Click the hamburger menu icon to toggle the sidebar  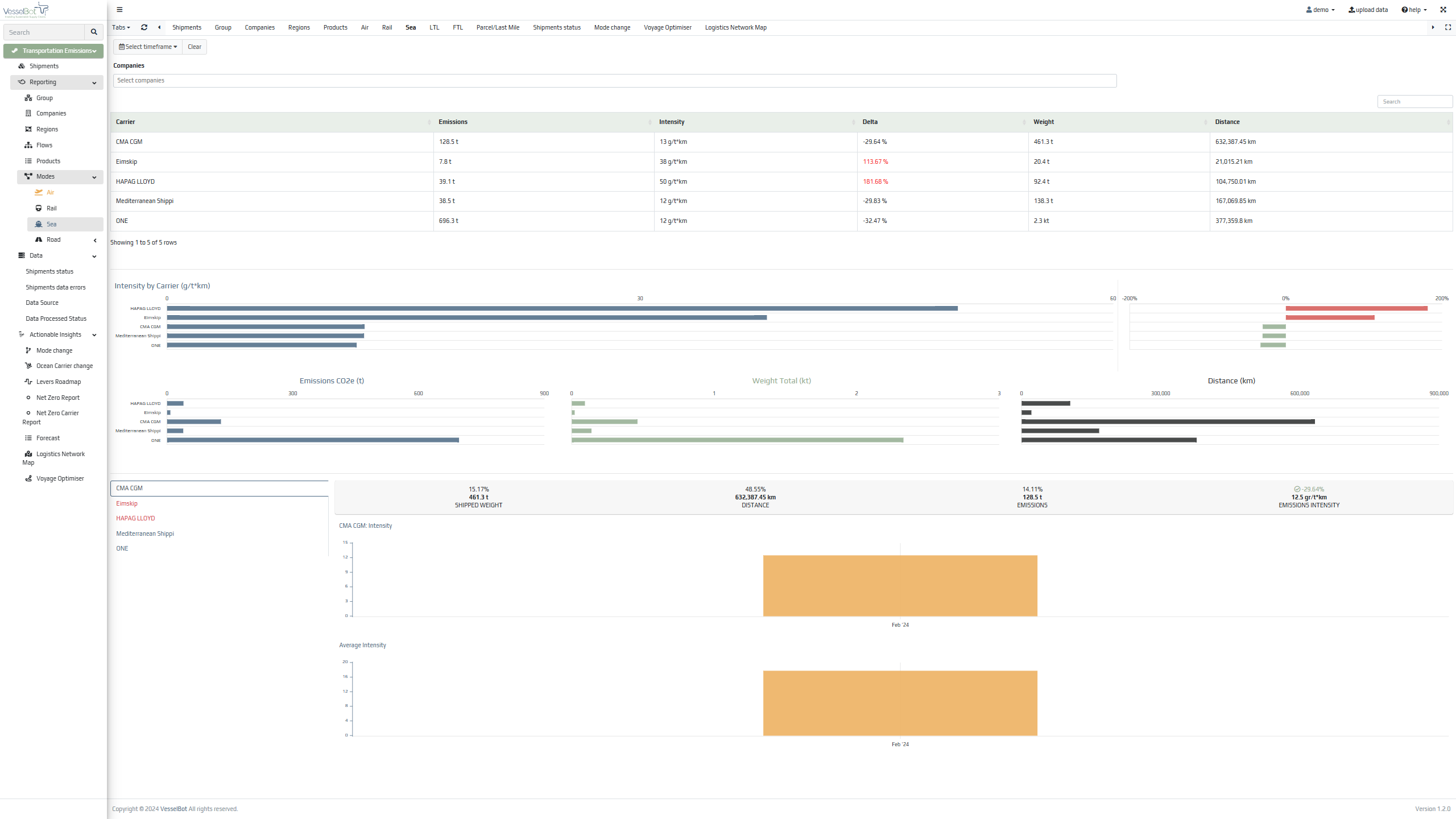119,10
